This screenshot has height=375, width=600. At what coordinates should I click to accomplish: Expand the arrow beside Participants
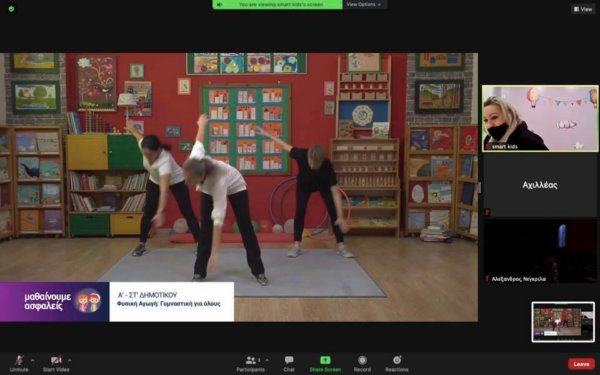(267, 360)
